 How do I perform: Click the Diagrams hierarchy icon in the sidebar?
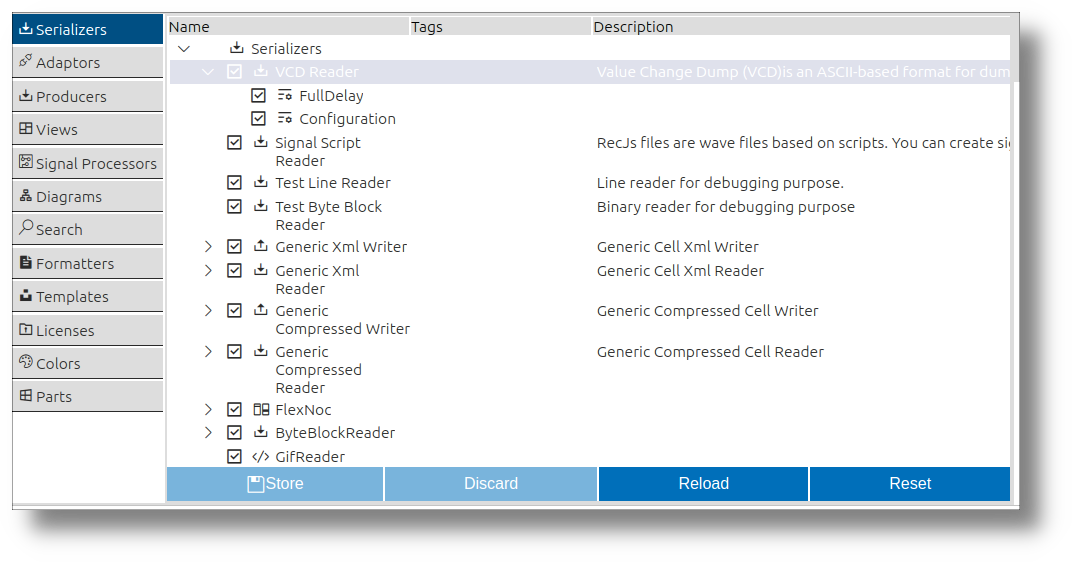pos(26,196)
